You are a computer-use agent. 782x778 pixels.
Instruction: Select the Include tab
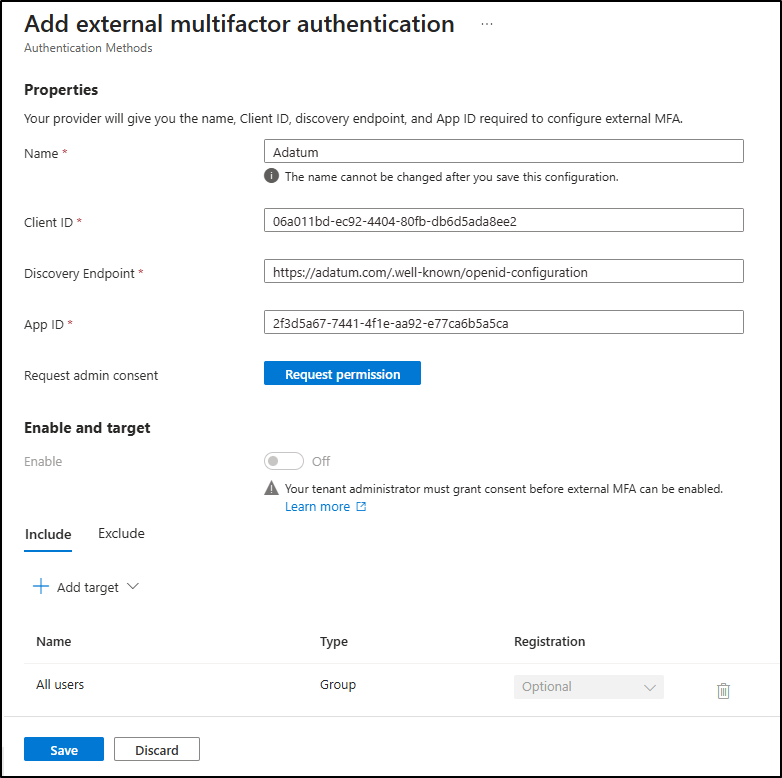(x=48, y=534)
